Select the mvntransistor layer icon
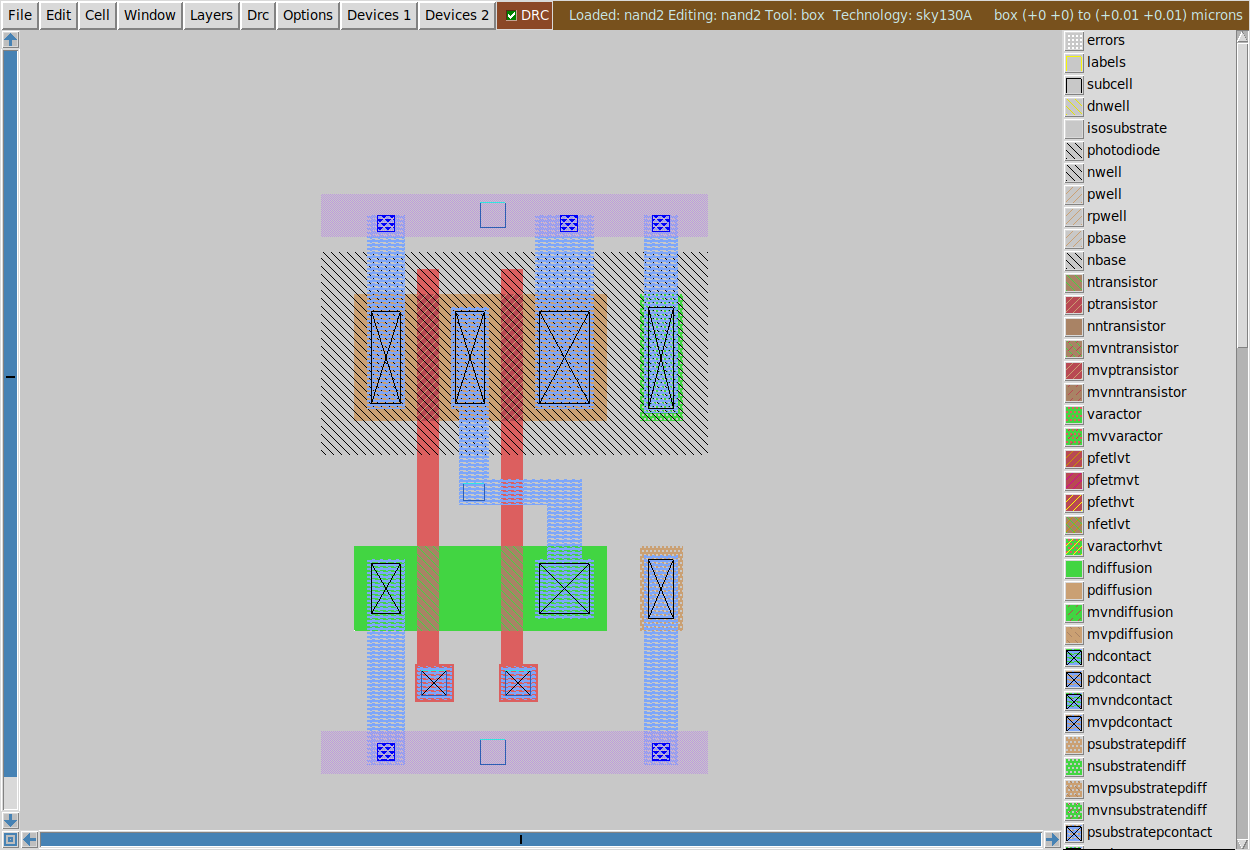This screenshot has height=850, width=1250. click(x=1074, y=349)
